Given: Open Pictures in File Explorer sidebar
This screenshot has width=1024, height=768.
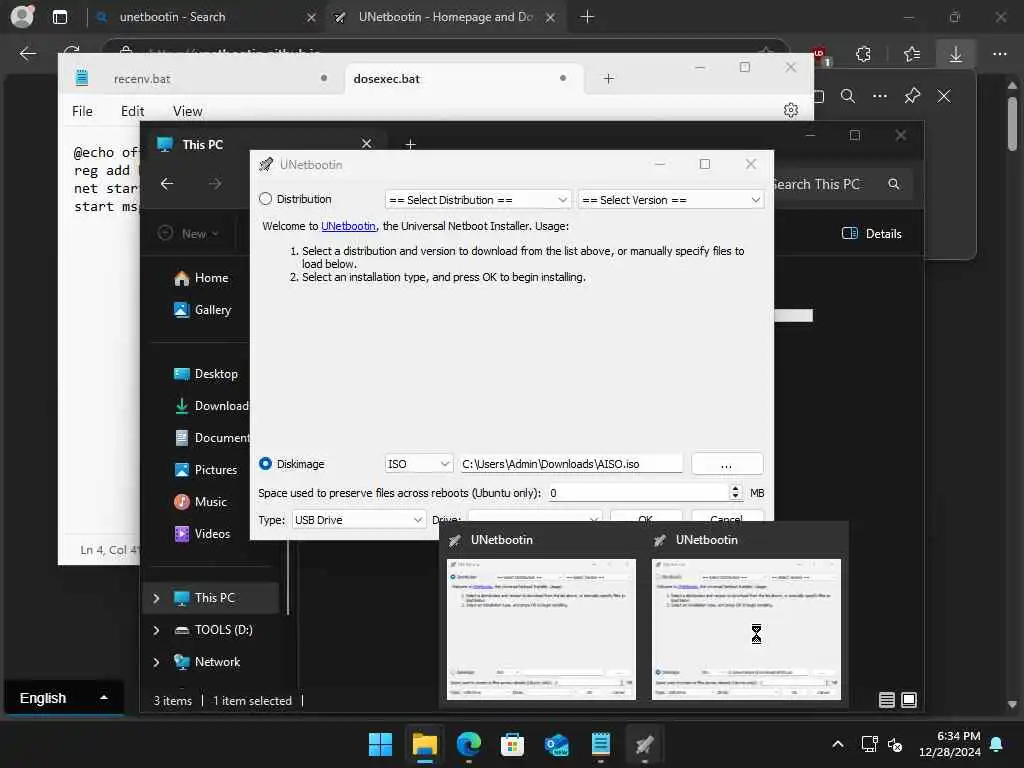Looking at the screenshot, I should point(206,470).
